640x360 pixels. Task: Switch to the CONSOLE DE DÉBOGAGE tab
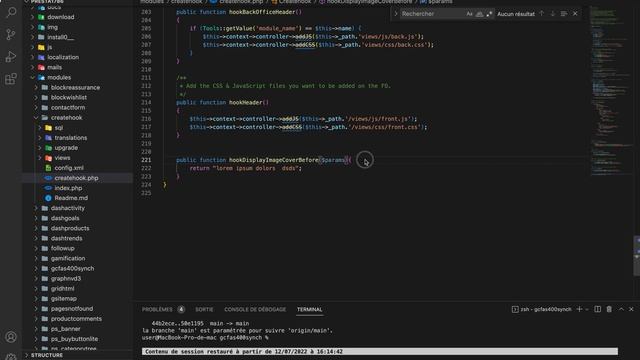pyautogui.click(x=255, y=309)
